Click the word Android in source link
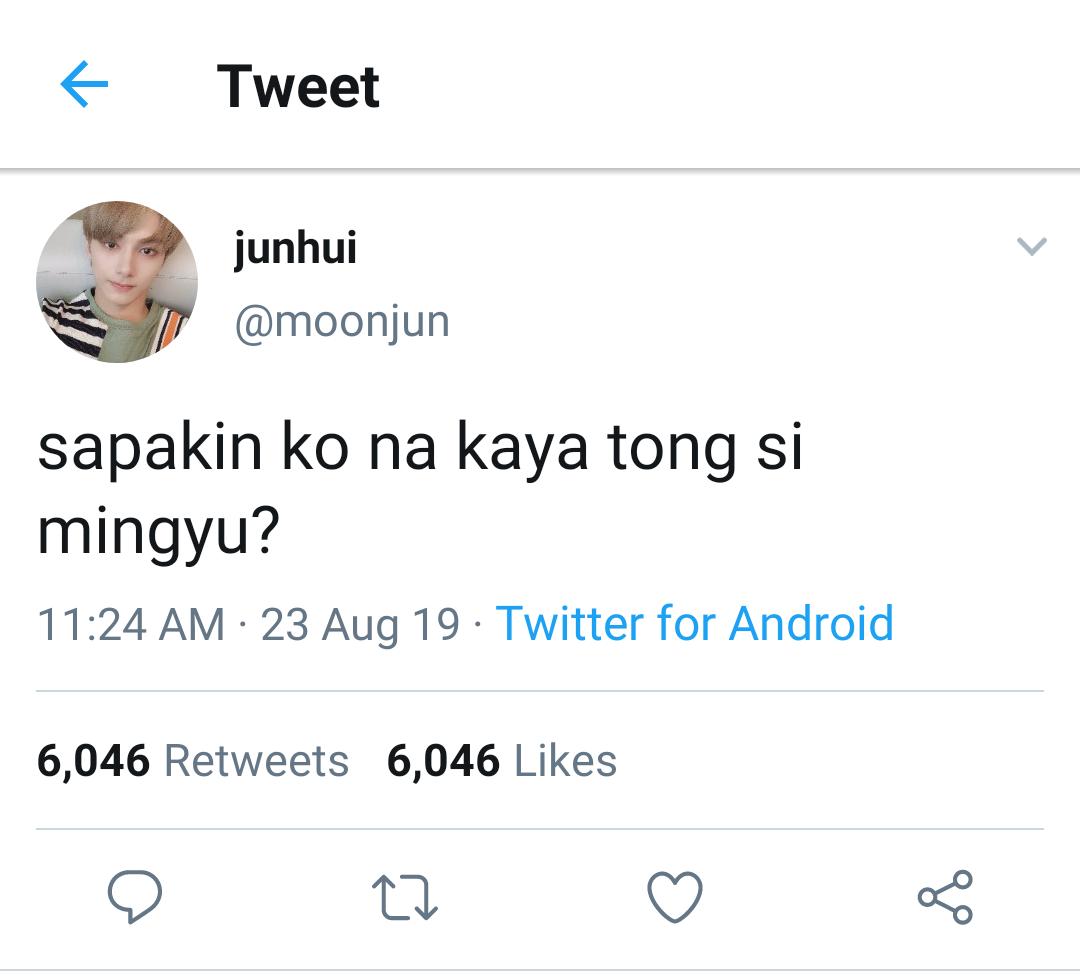This screenshot has height=977, width=1080. [811, 623]
